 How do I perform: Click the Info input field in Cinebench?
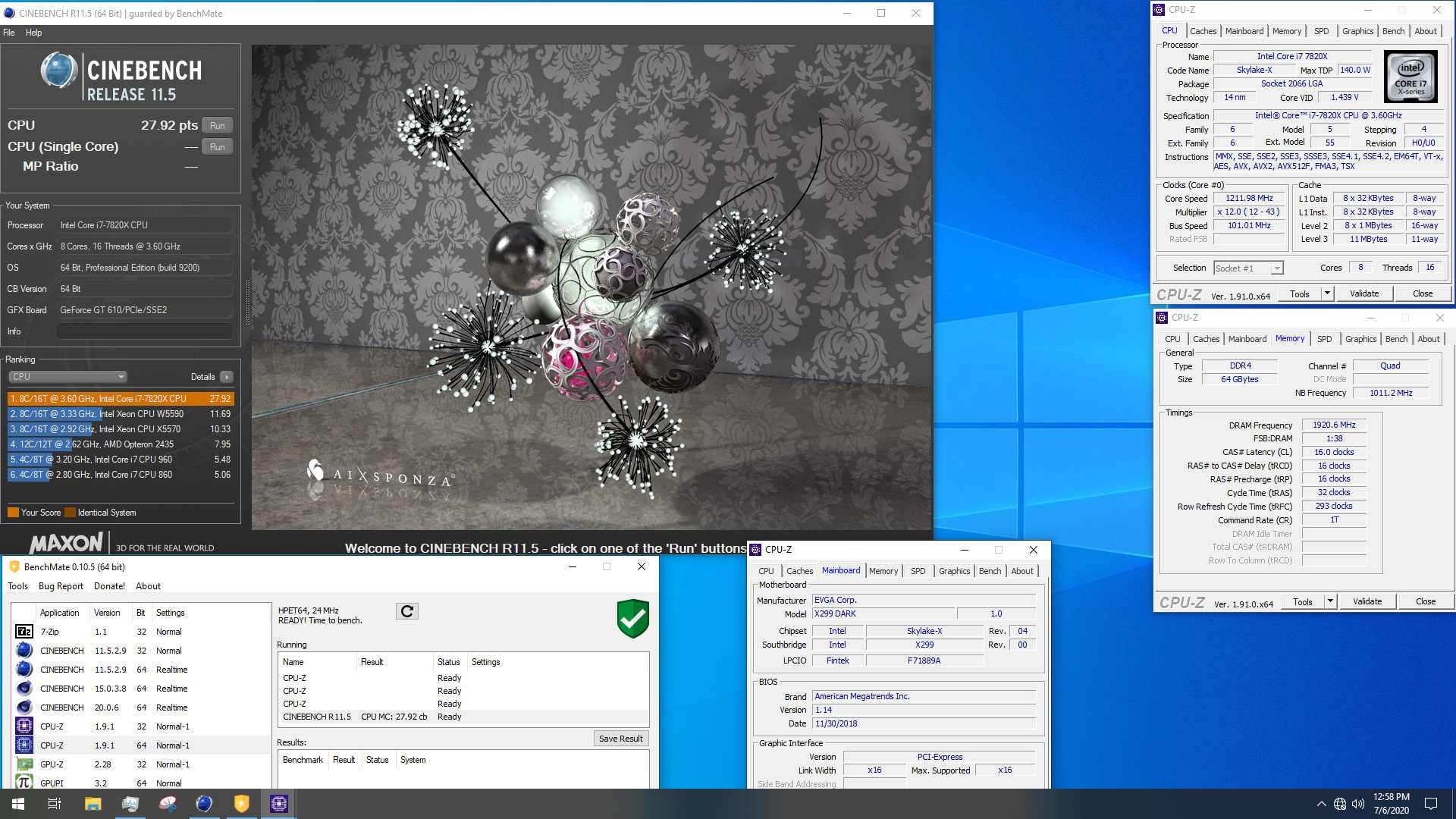145,331
